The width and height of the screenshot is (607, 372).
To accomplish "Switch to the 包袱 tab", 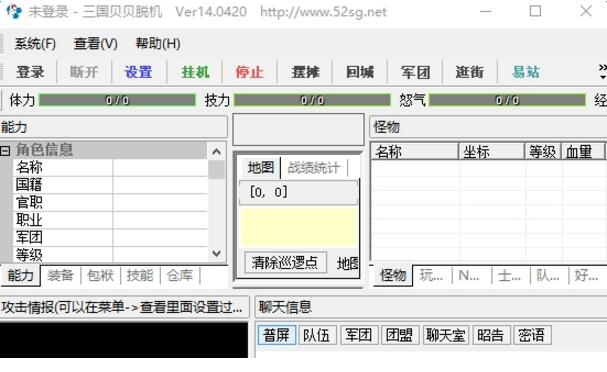I will (x=100, y=276).
